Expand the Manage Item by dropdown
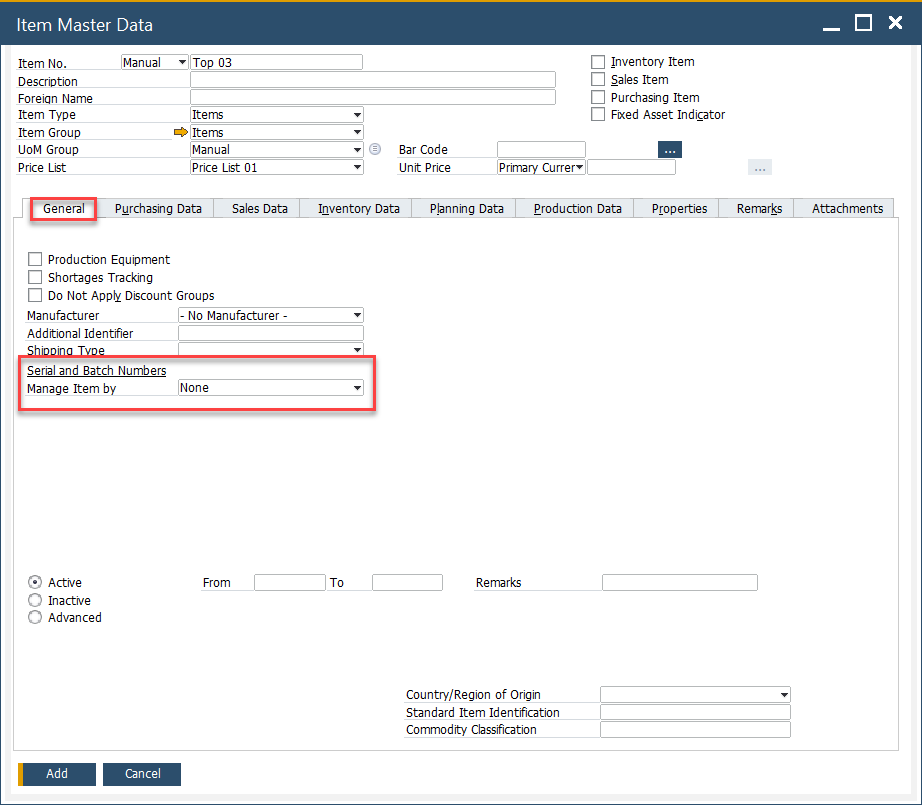 [x=356, y=388]
